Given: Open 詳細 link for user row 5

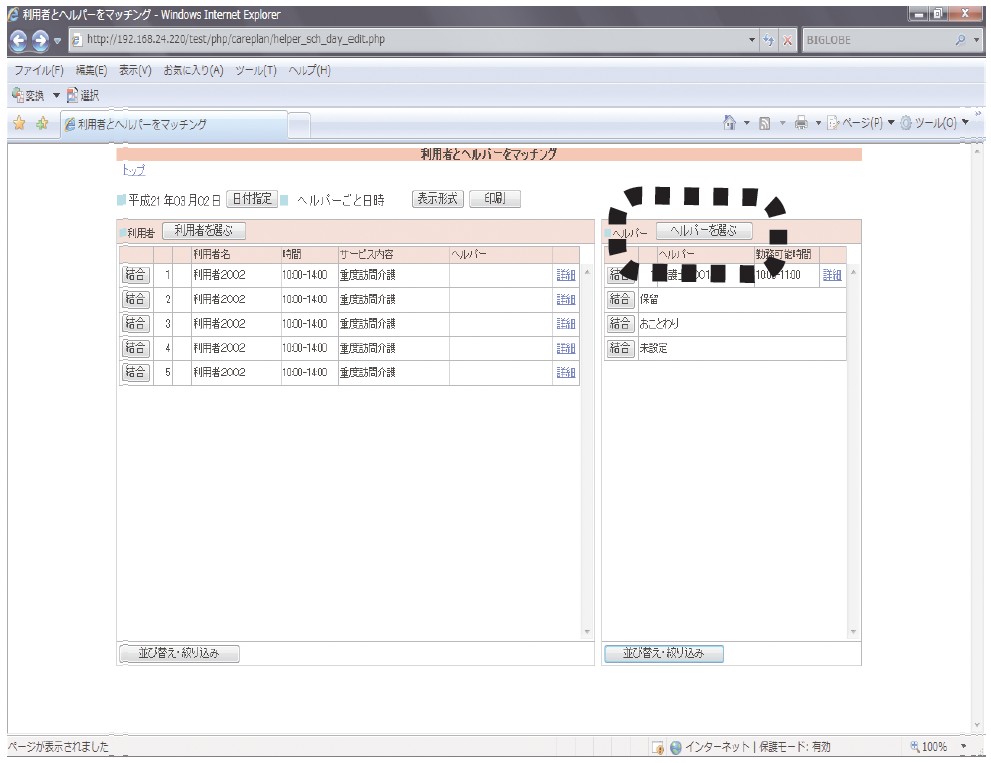Looking at the screenshot, I should [566, 372].
